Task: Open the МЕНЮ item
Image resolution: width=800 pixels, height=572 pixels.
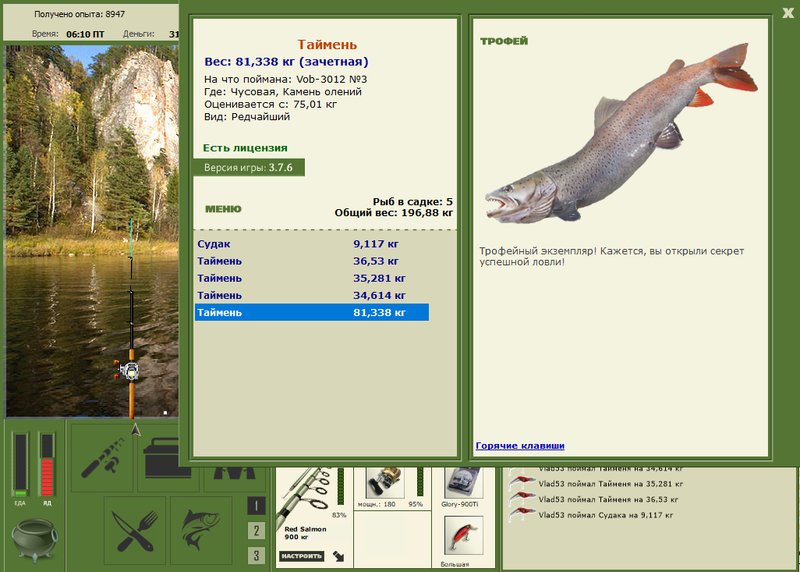Action: (223, 209)
